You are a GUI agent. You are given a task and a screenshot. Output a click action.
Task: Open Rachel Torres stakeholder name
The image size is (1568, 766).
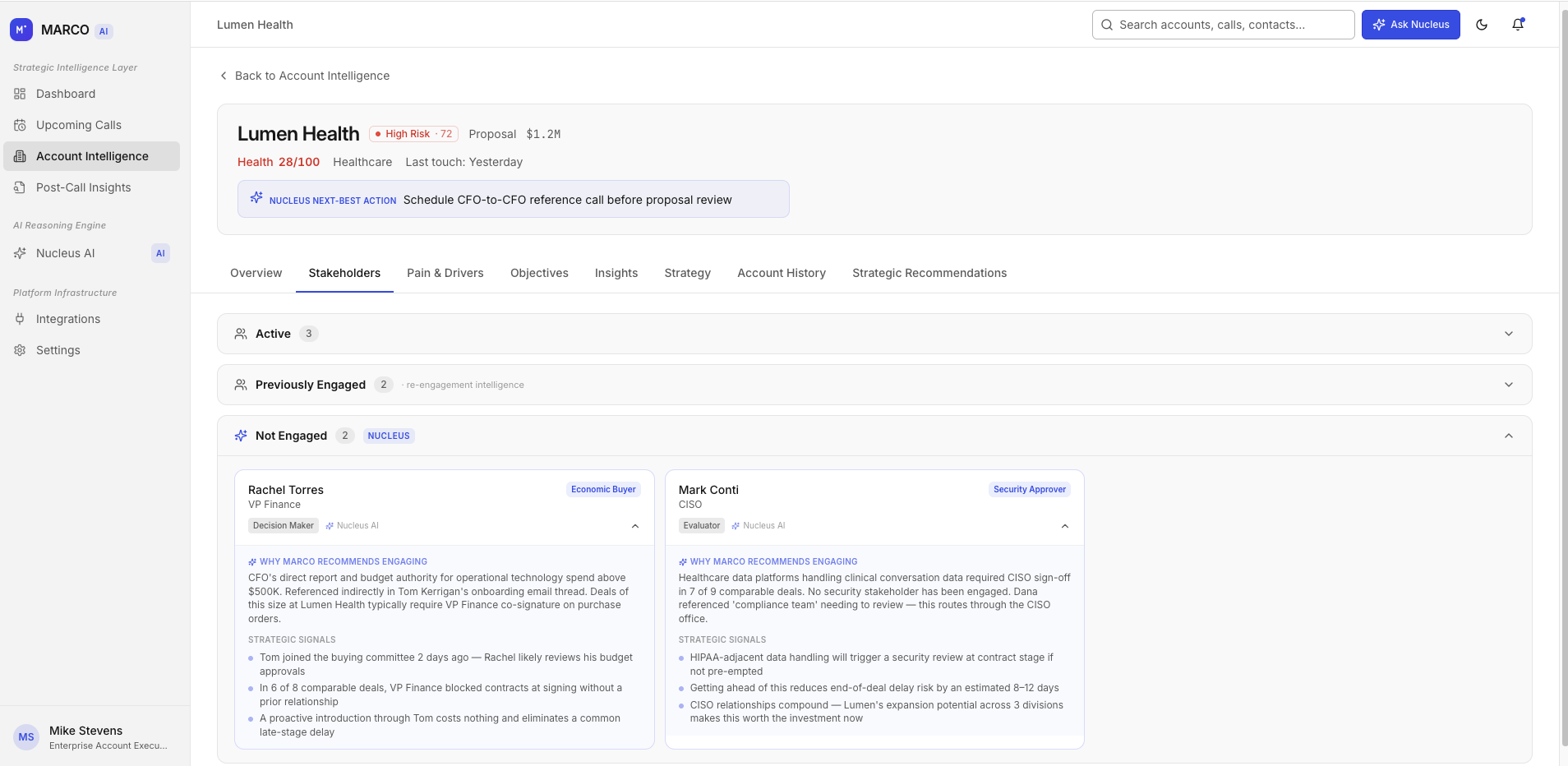[286, 490]
